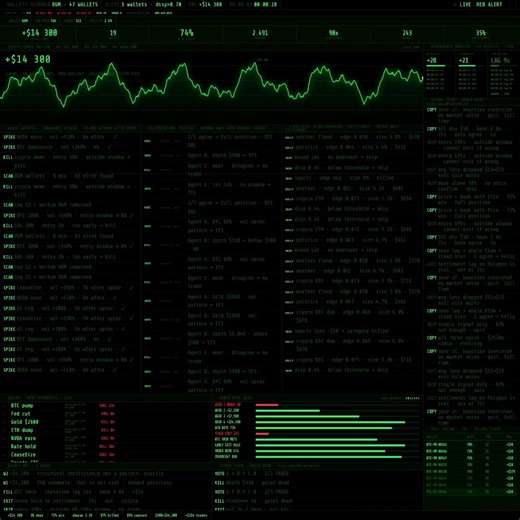The image size is (520, 520).
Task: Click the "sports - edge neg - killed" row
Action: (352, 178)
